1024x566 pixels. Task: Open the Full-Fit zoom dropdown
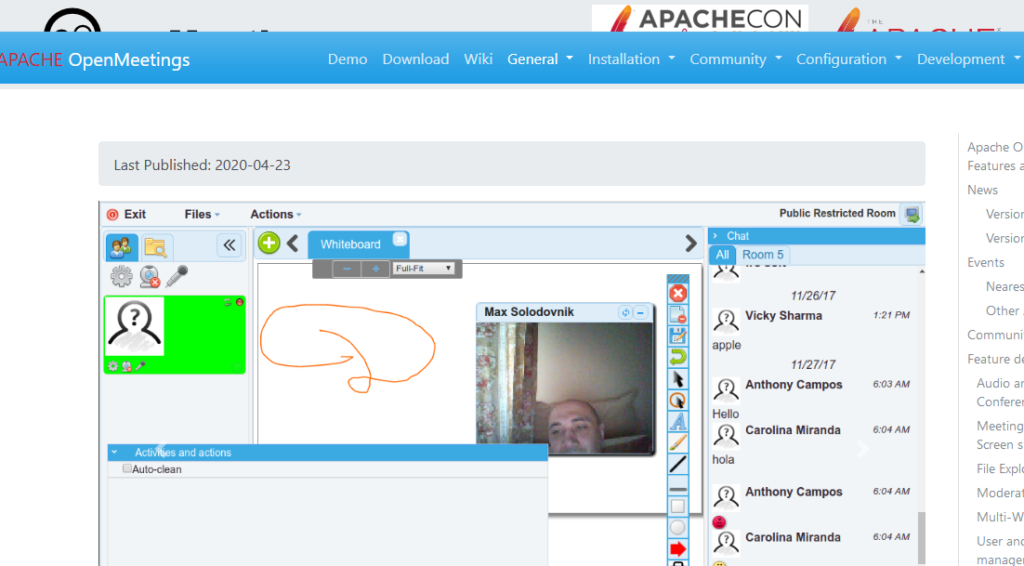423,268
